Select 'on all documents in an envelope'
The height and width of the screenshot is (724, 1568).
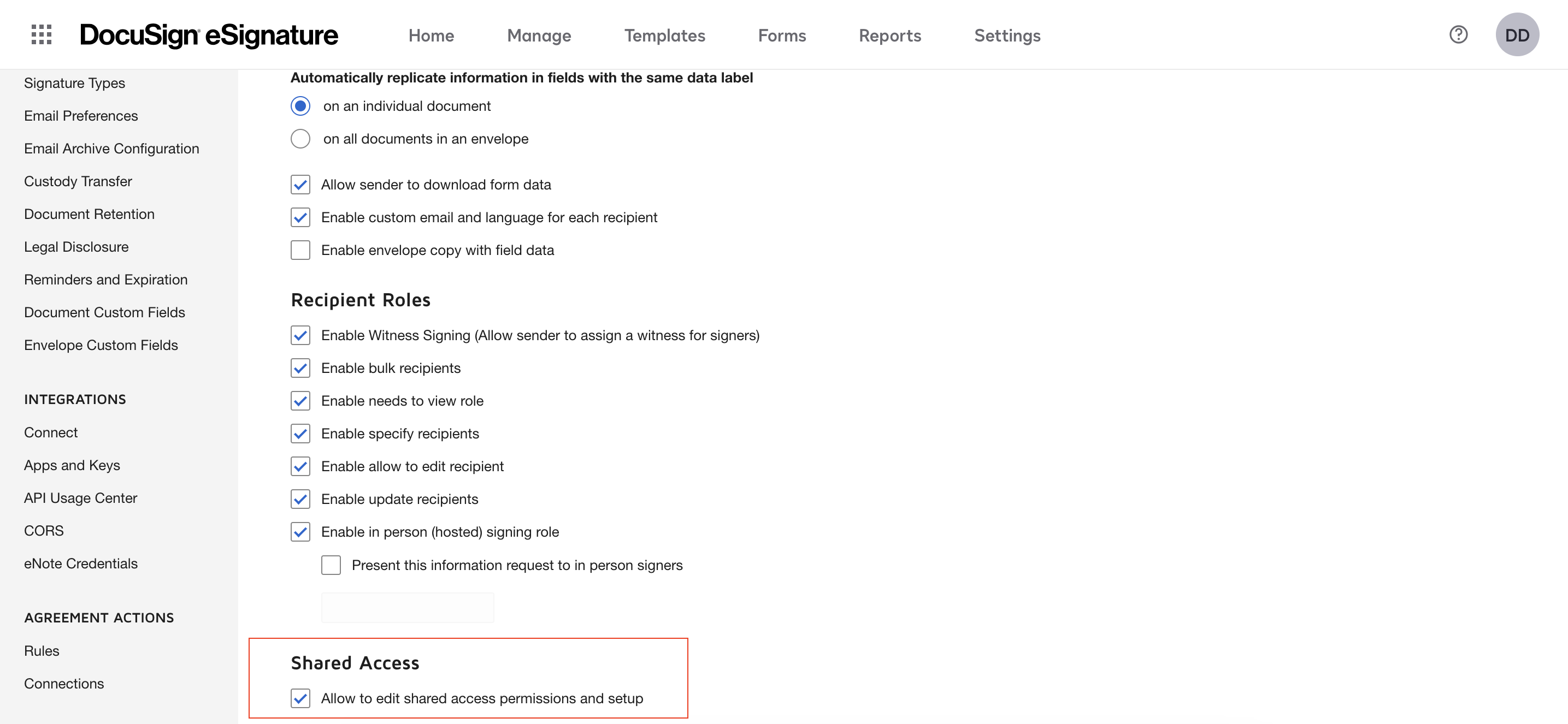pos(300,139)
